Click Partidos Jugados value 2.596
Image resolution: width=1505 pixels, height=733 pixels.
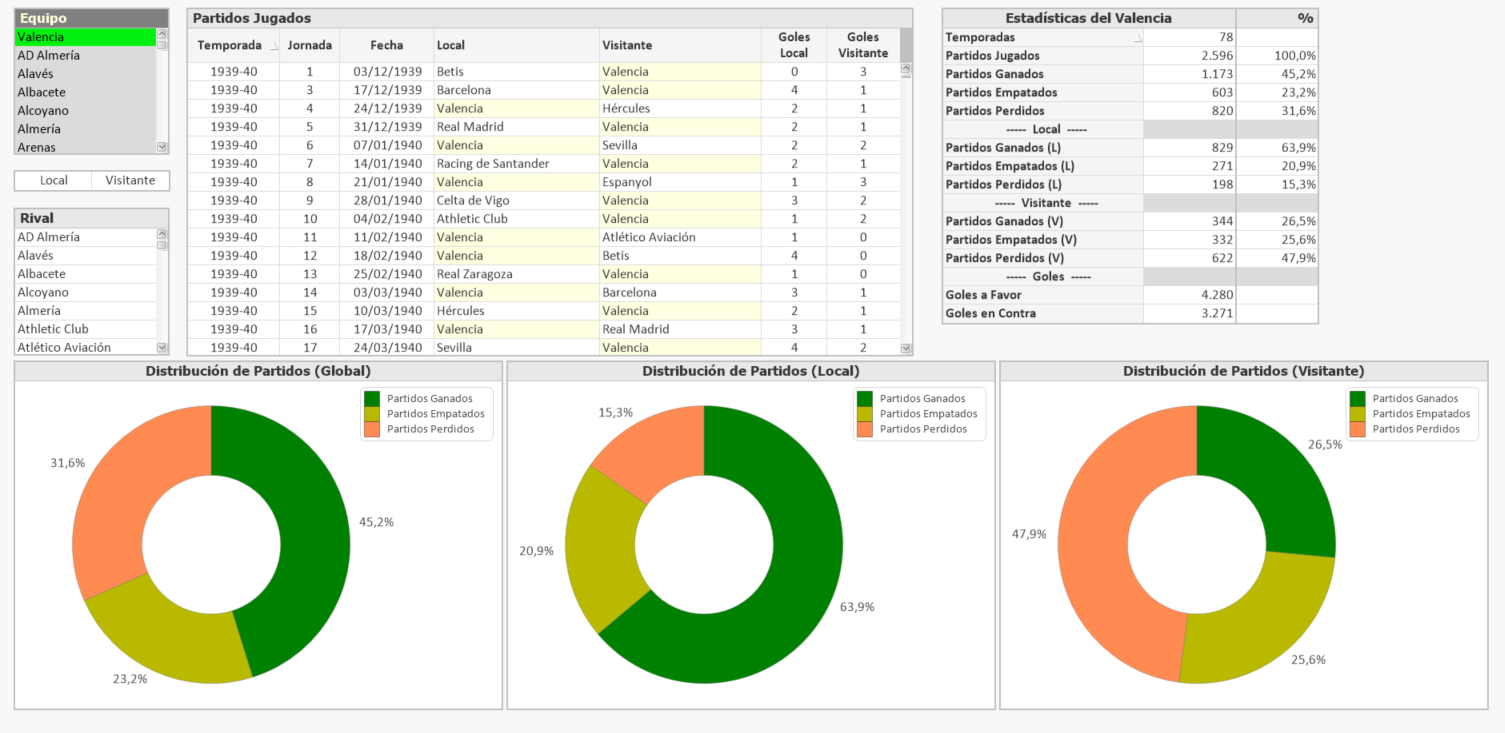pos(1189,56)
